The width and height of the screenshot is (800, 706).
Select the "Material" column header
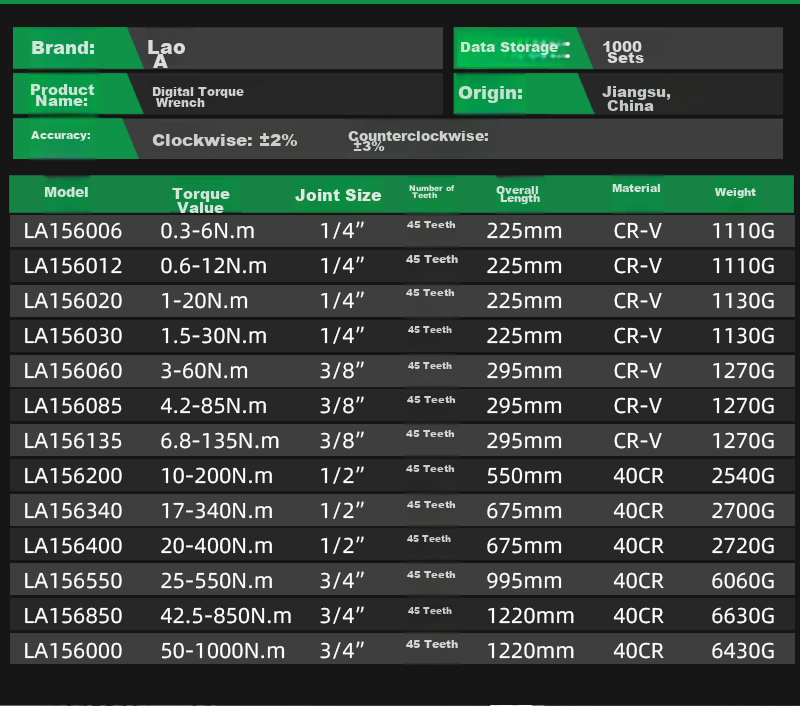(x=636, y=188)
